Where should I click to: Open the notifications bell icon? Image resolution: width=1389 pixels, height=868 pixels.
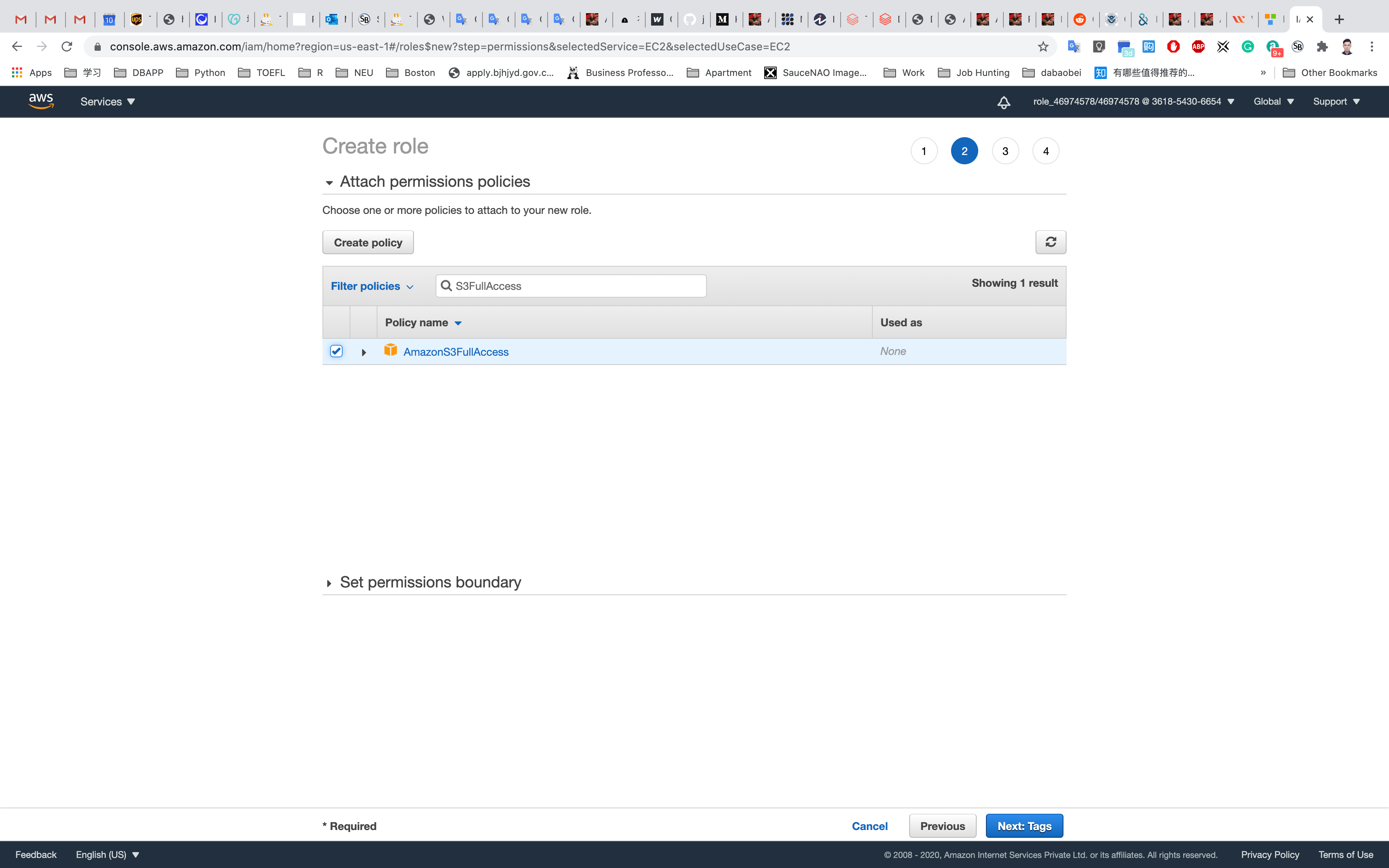click(x=1003, y=102)
